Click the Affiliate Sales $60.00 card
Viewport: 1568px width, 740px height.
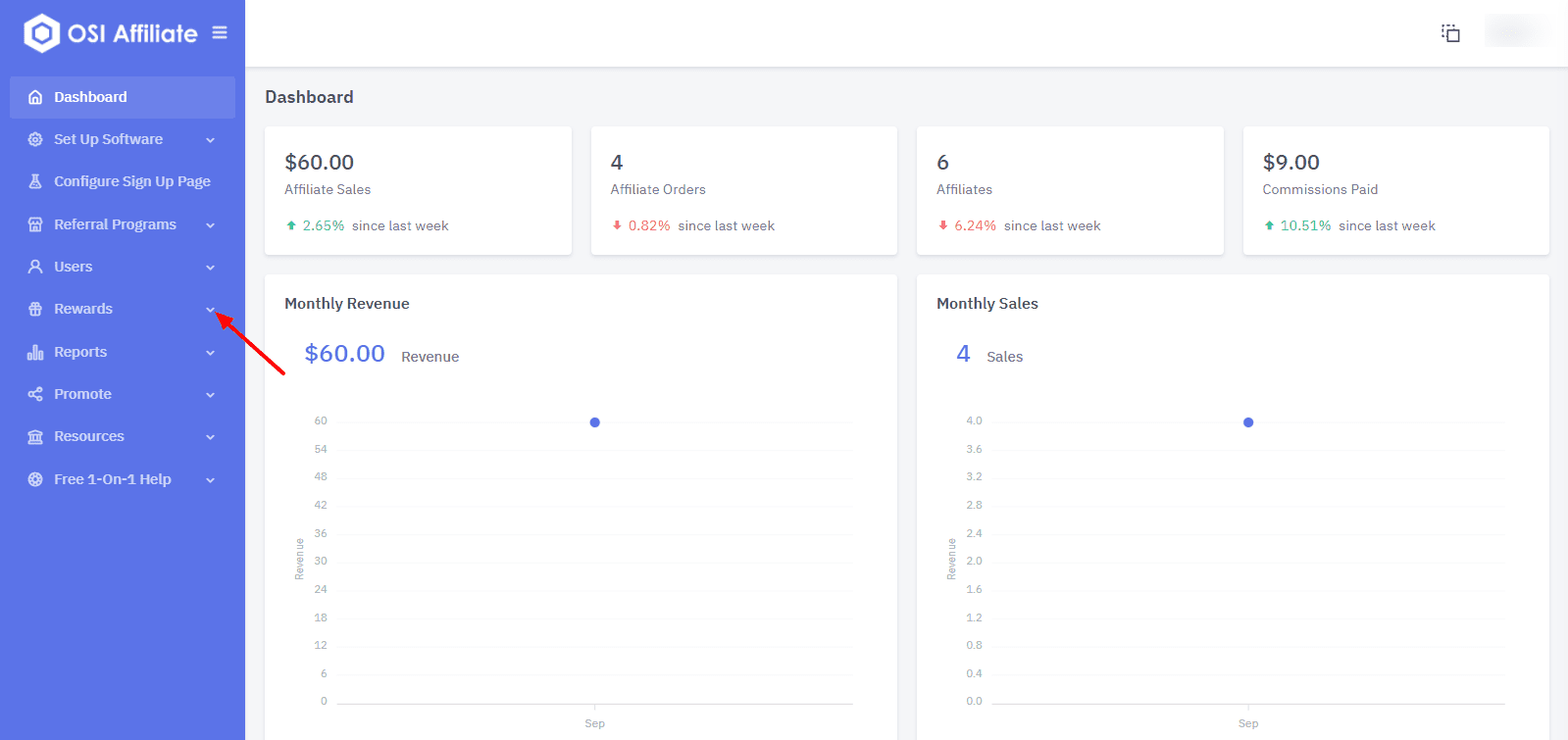pos(418,190)
